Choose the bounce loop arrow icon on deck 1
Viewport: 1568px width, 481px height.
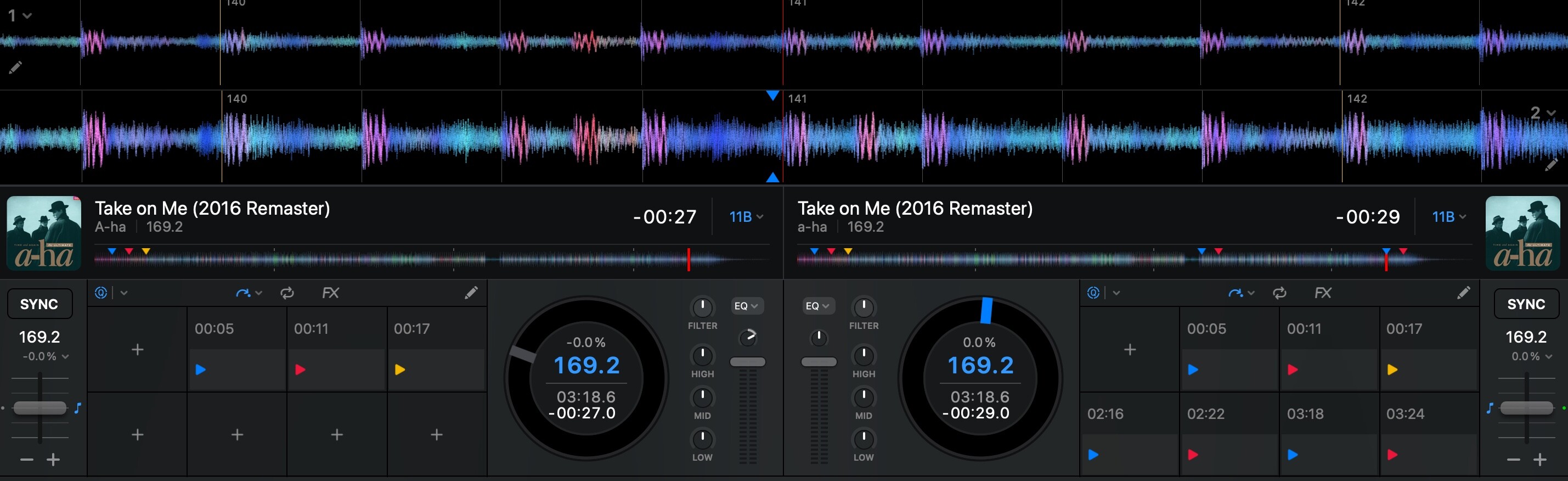(243, 293)
